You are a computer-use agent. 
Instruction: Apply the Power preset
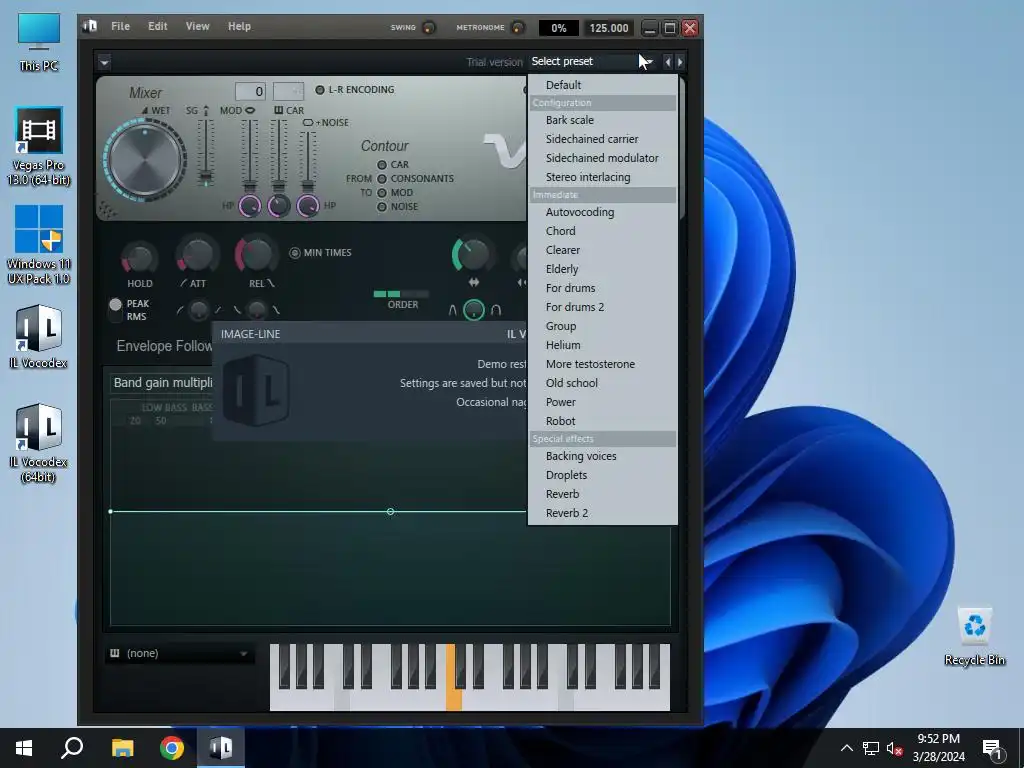coord(602,402)
